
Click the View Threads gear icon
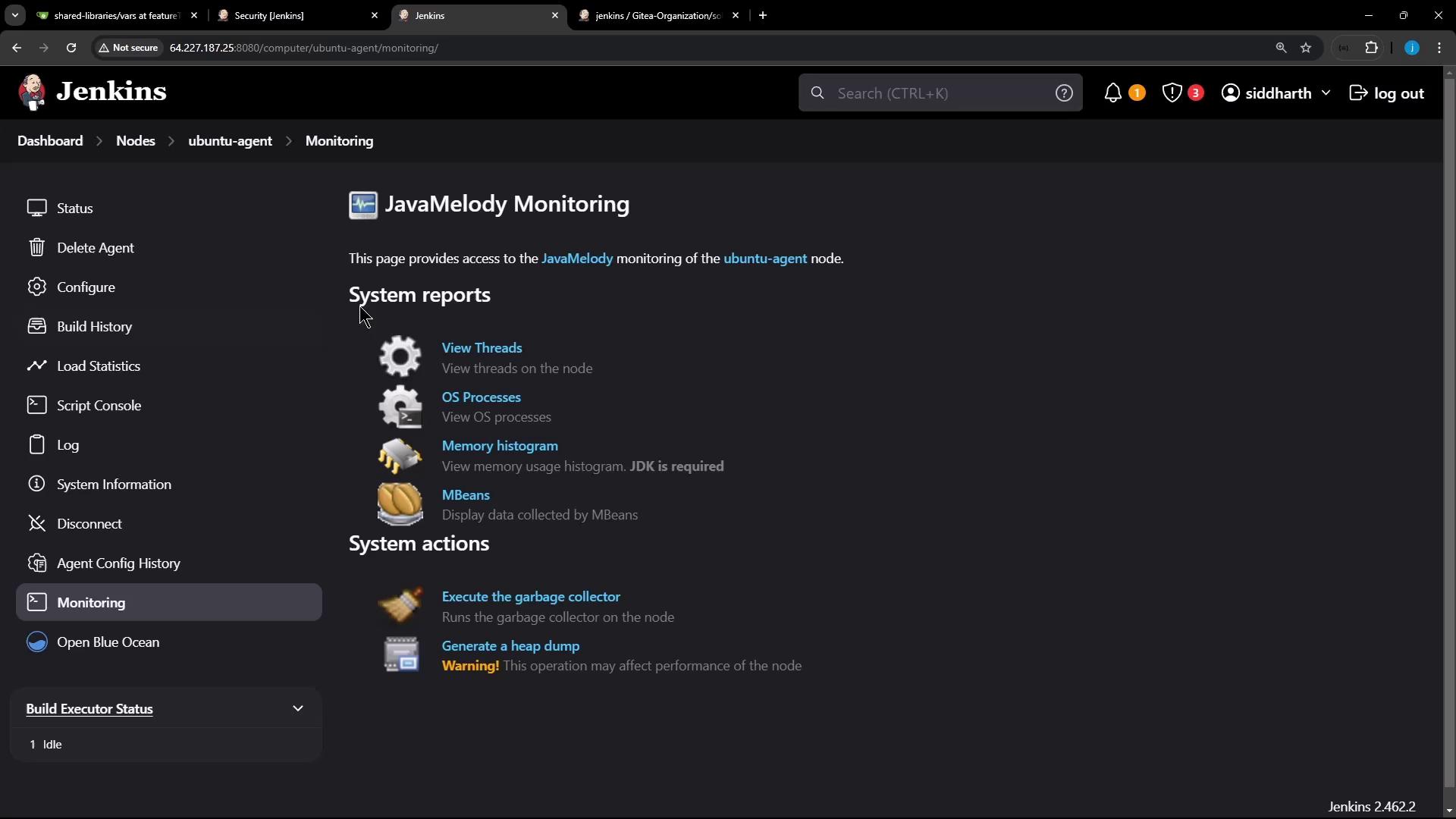coord(400,356)
